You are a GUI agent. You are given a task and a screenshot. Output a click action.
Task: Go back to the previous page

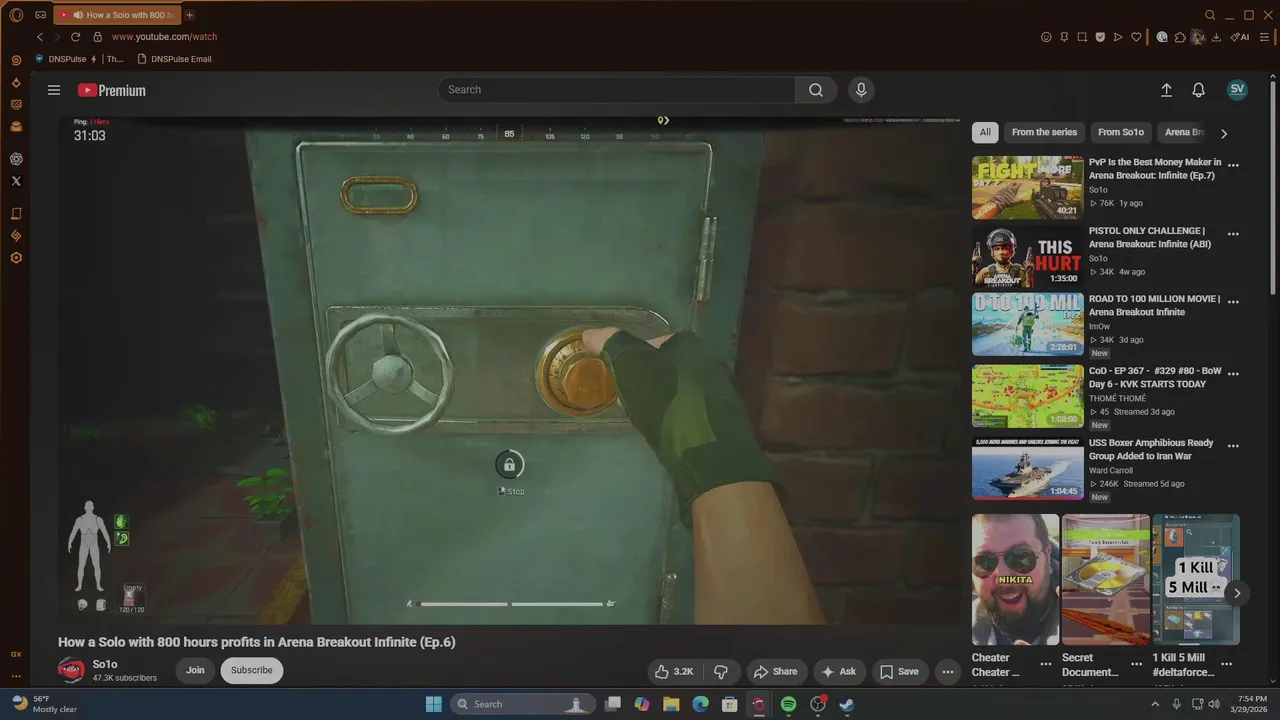40,37
